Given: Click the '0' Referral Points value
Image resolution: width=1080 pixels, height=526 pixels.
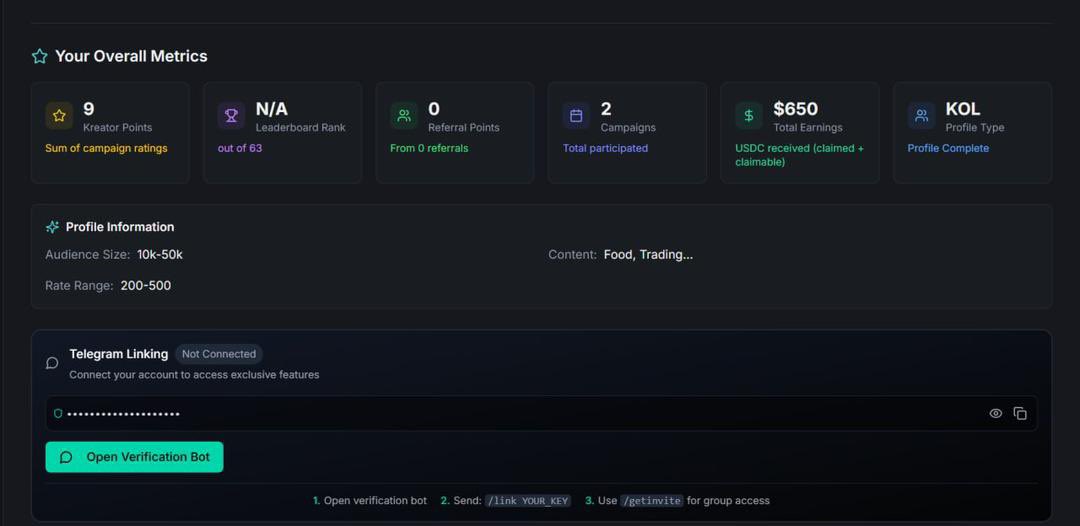Looking at the screenshot, I should (434, 109).
